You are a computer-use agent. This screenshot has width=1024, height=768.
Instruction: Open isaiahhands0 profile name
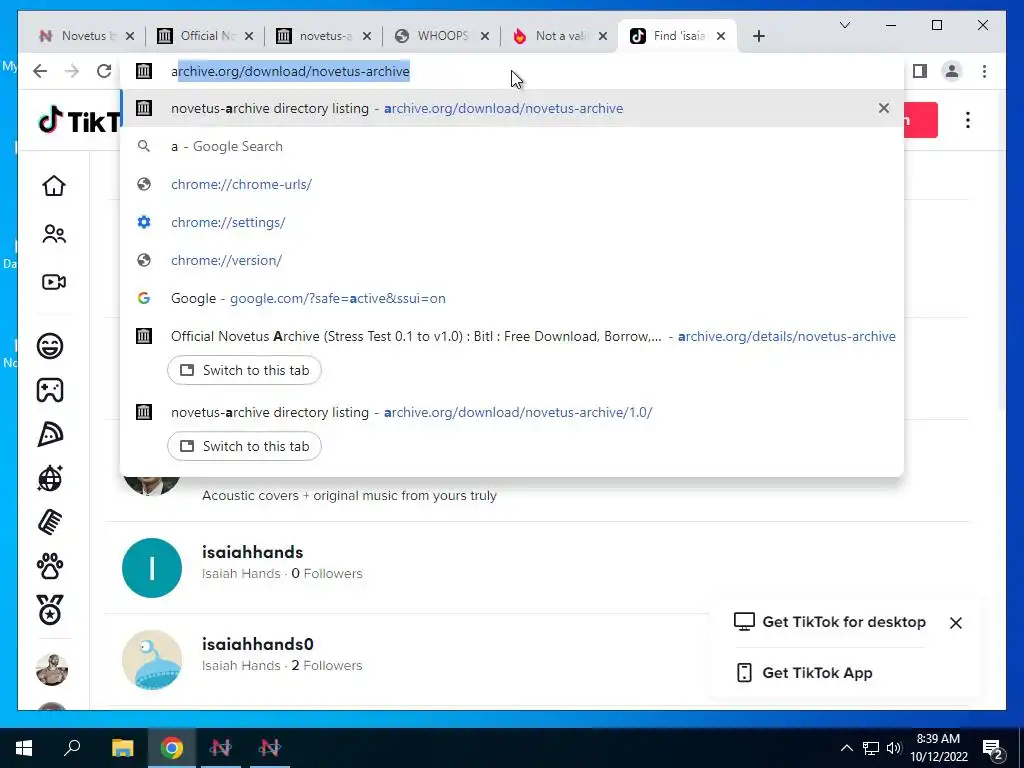tap(257, 644)
